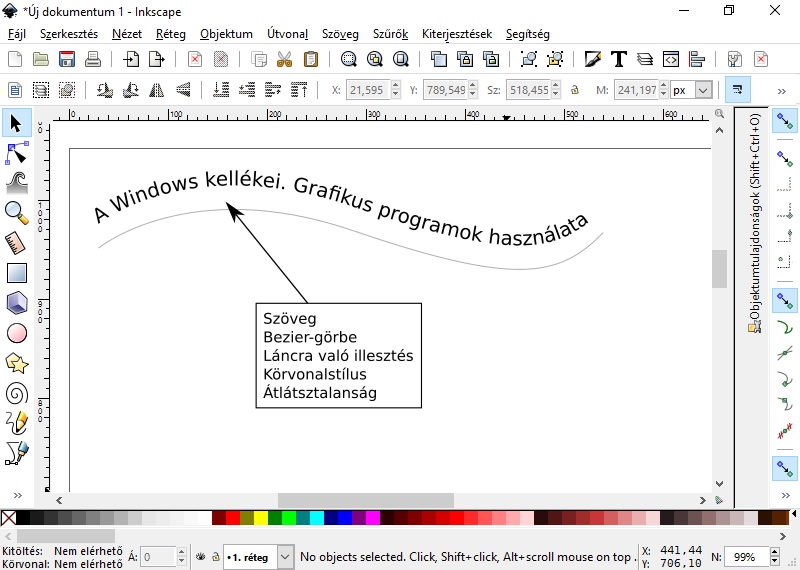Click the zoom percentage field
This screenshot has width=800, height=570.
click(x=747, y=557)
